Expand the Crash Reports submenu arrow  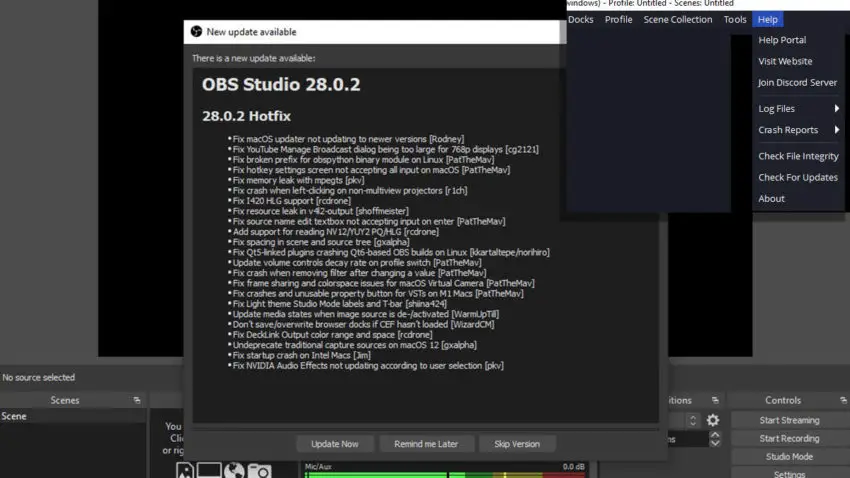(836, 130)
